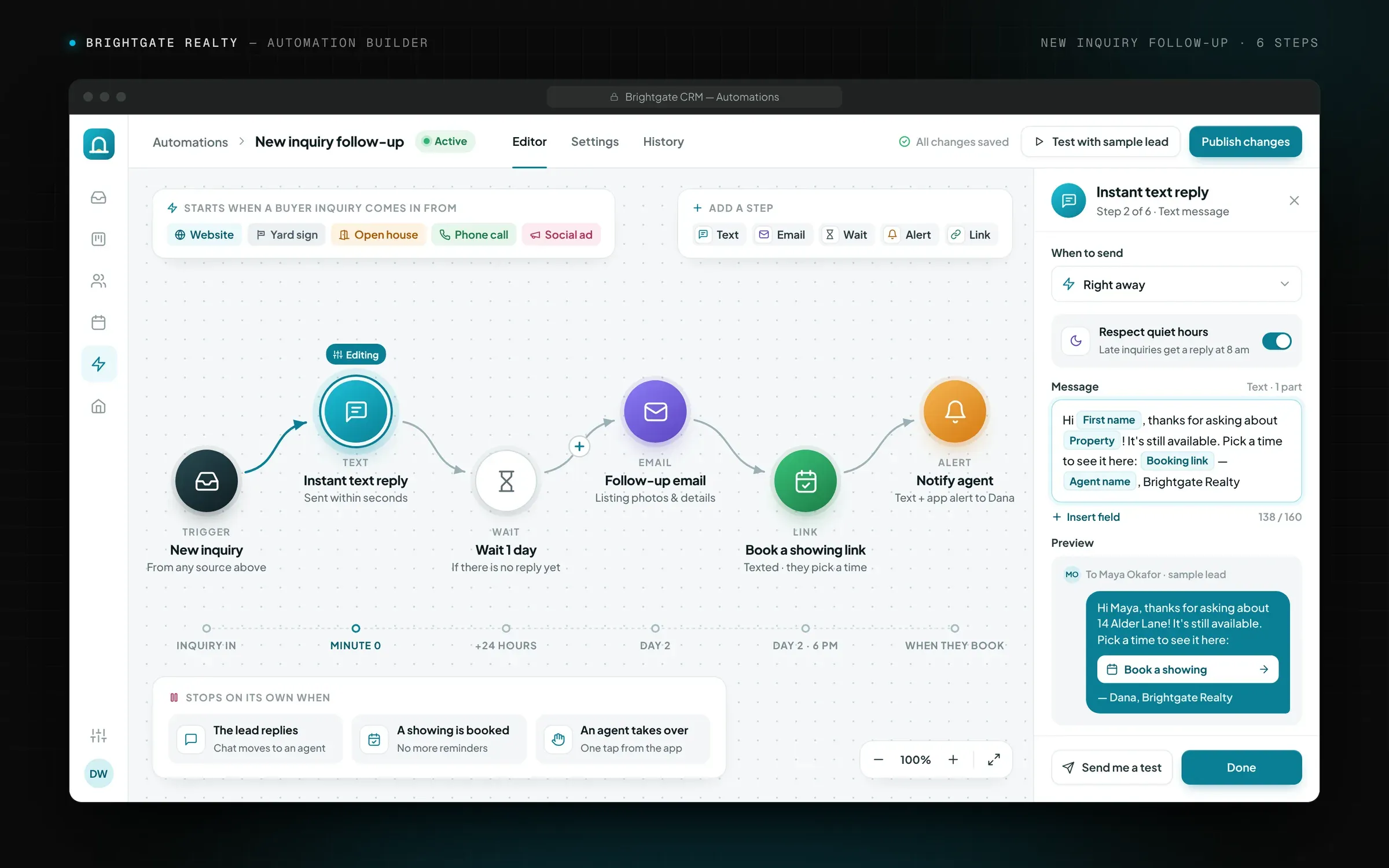Zoom out with the minus button

[x=878, y=759]
